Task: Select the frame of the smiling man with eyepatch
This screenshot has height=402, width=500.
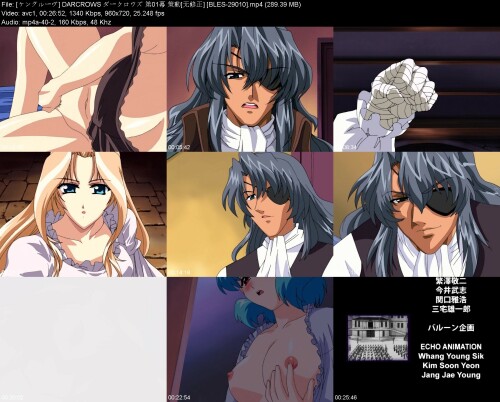Action: coord(417,214)
